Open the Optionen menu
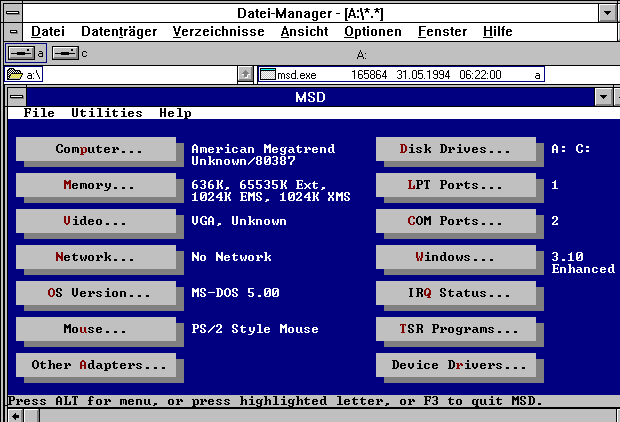The width and height of the screenshot is (620, 422). [372, 32]
